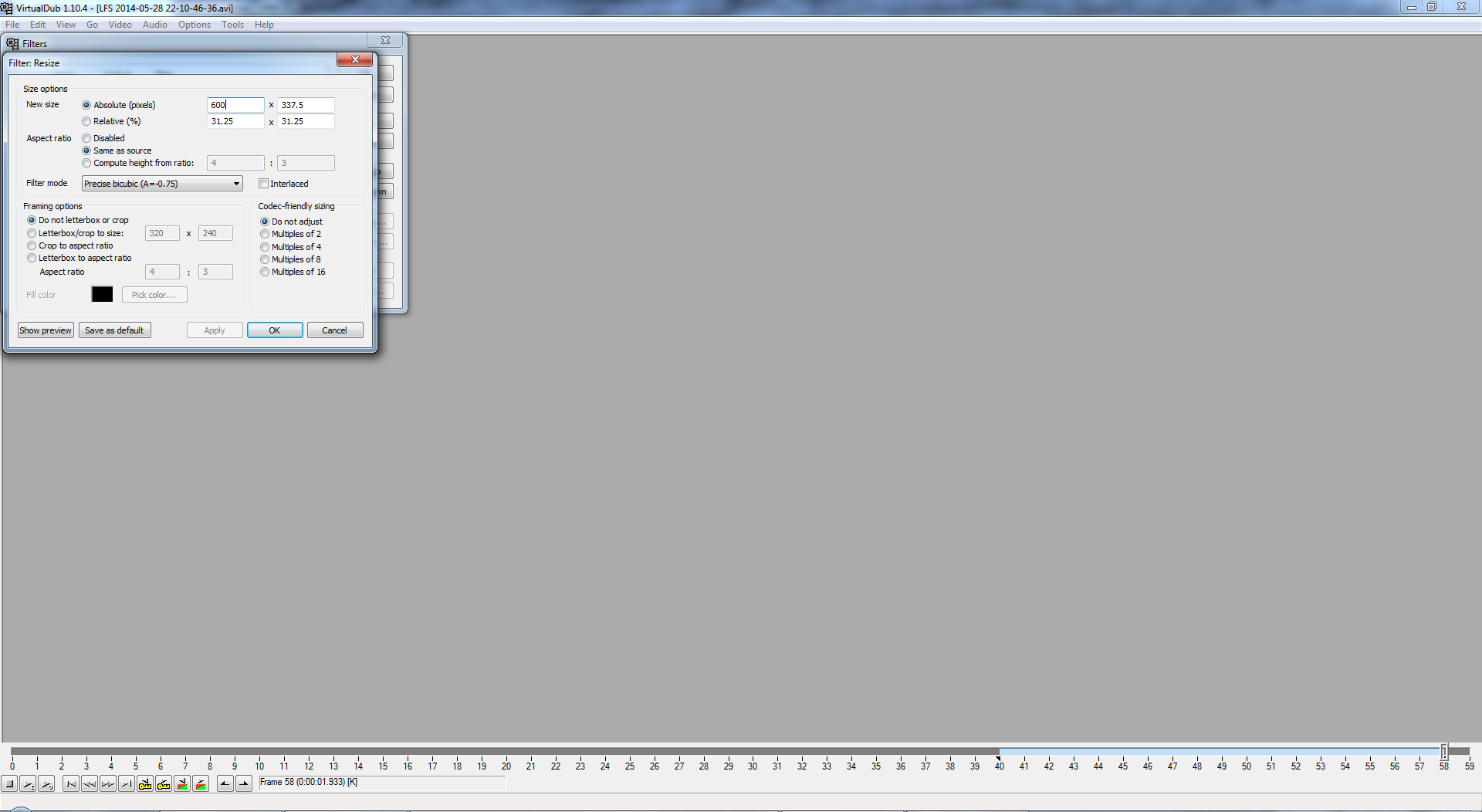The image size is (1482, 812).
Task: Choose Letterbox to aspect ratio option
Action: [32, 258]
